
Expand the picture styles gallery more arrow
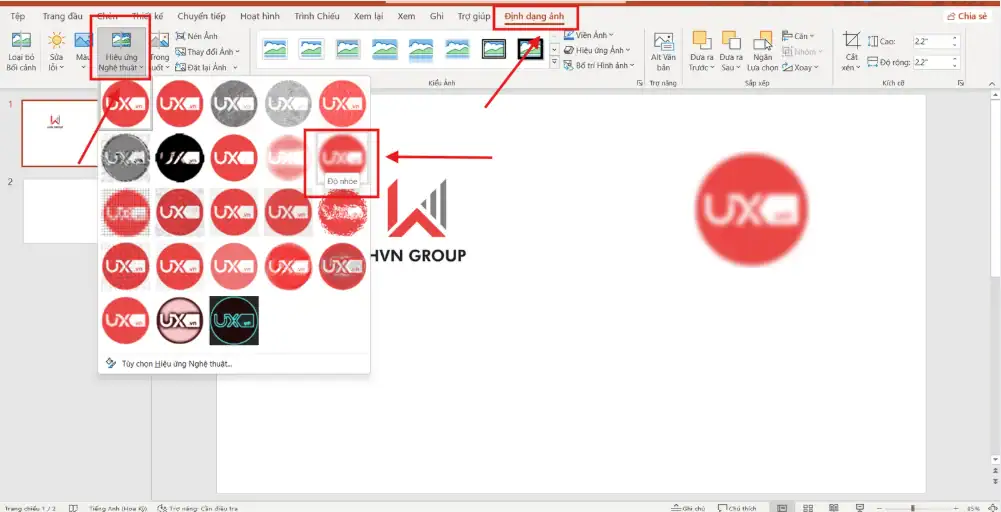click(554, 63)
